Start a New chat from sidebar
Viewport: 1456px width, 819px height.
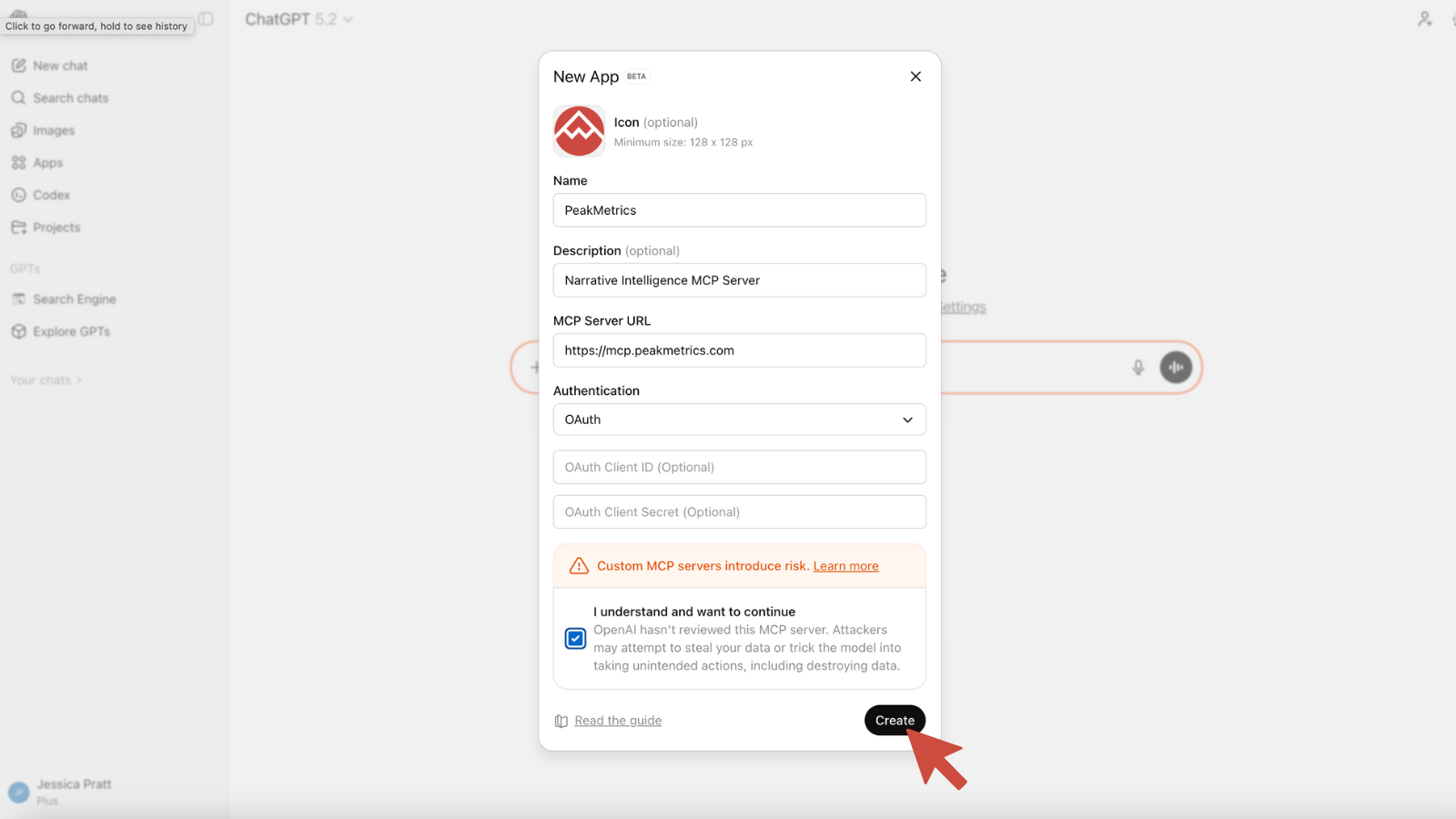pyautogui.click(x=60, y=66)
